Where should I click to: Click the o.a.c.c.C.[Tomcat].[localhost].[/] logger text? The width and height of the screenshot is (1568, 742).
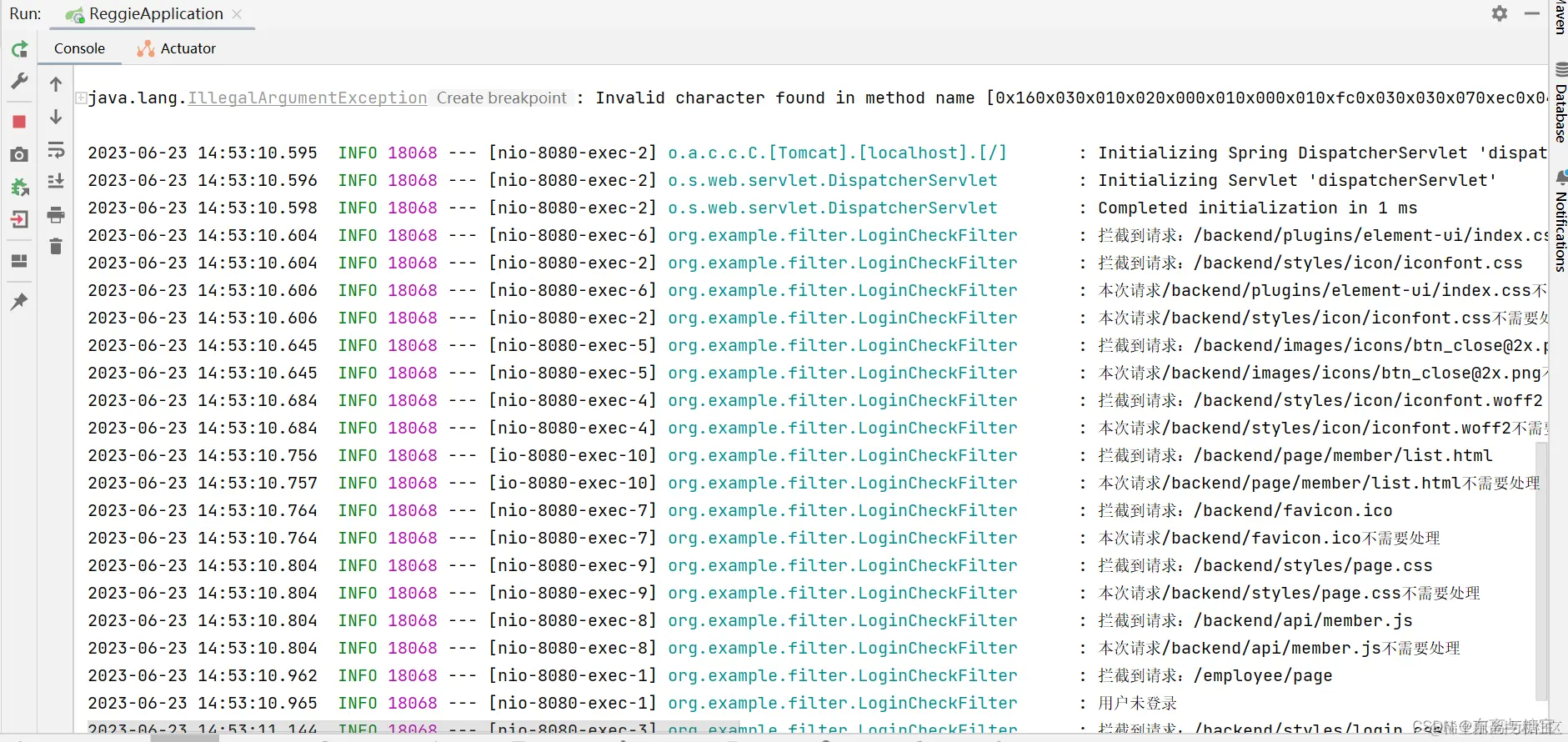coord(837,153)
